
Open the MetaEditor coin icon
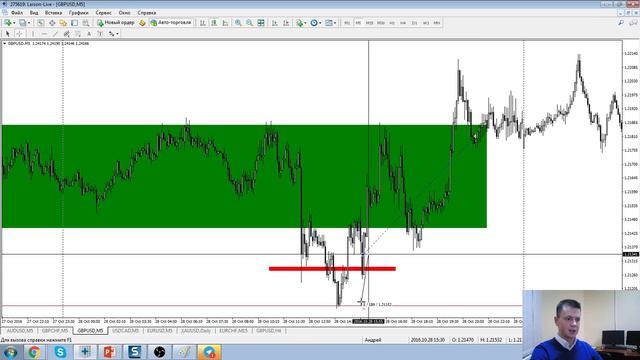pyautogui.click(x=142, y=23)
